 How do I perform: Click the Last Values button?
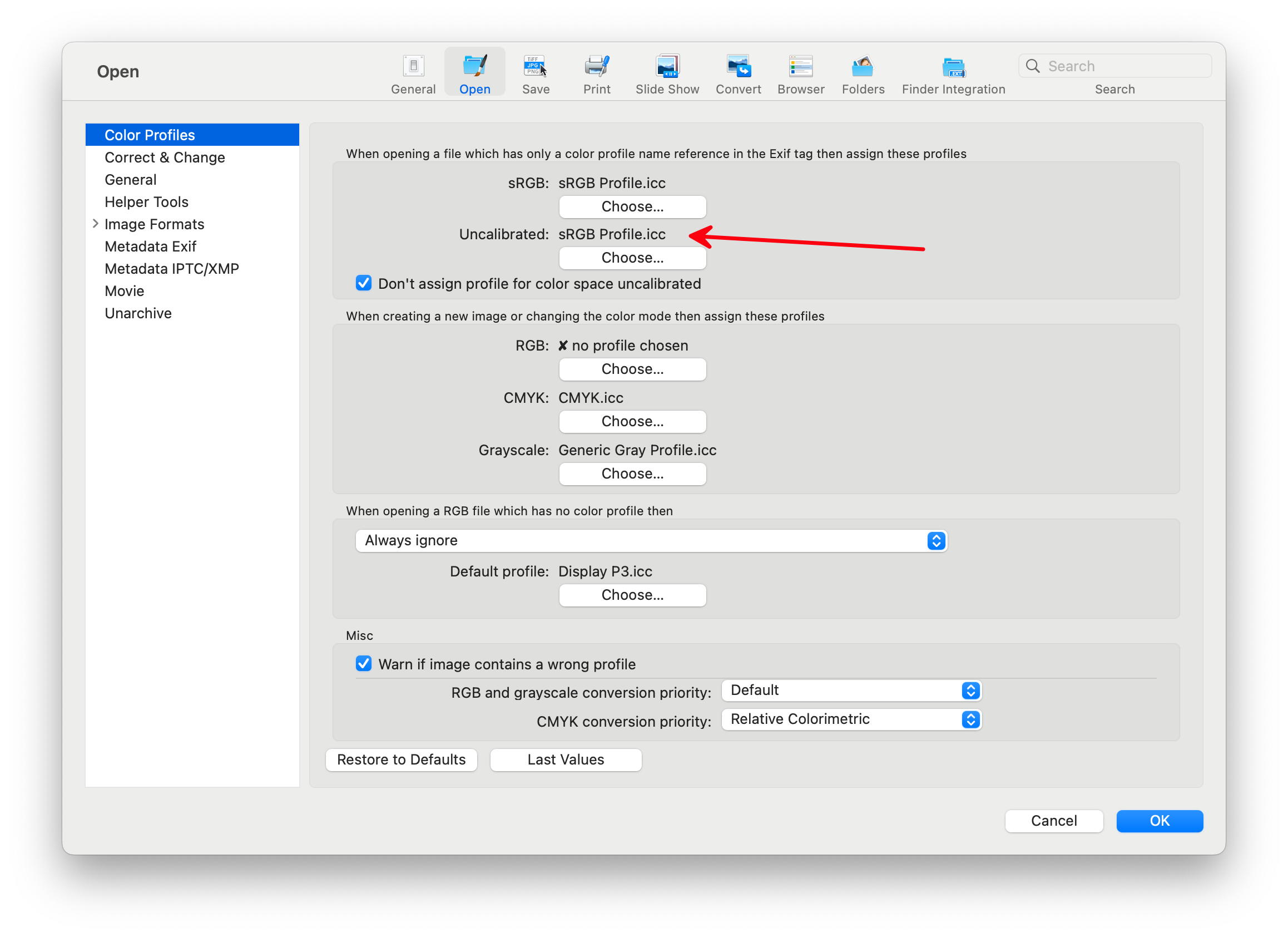566,760
